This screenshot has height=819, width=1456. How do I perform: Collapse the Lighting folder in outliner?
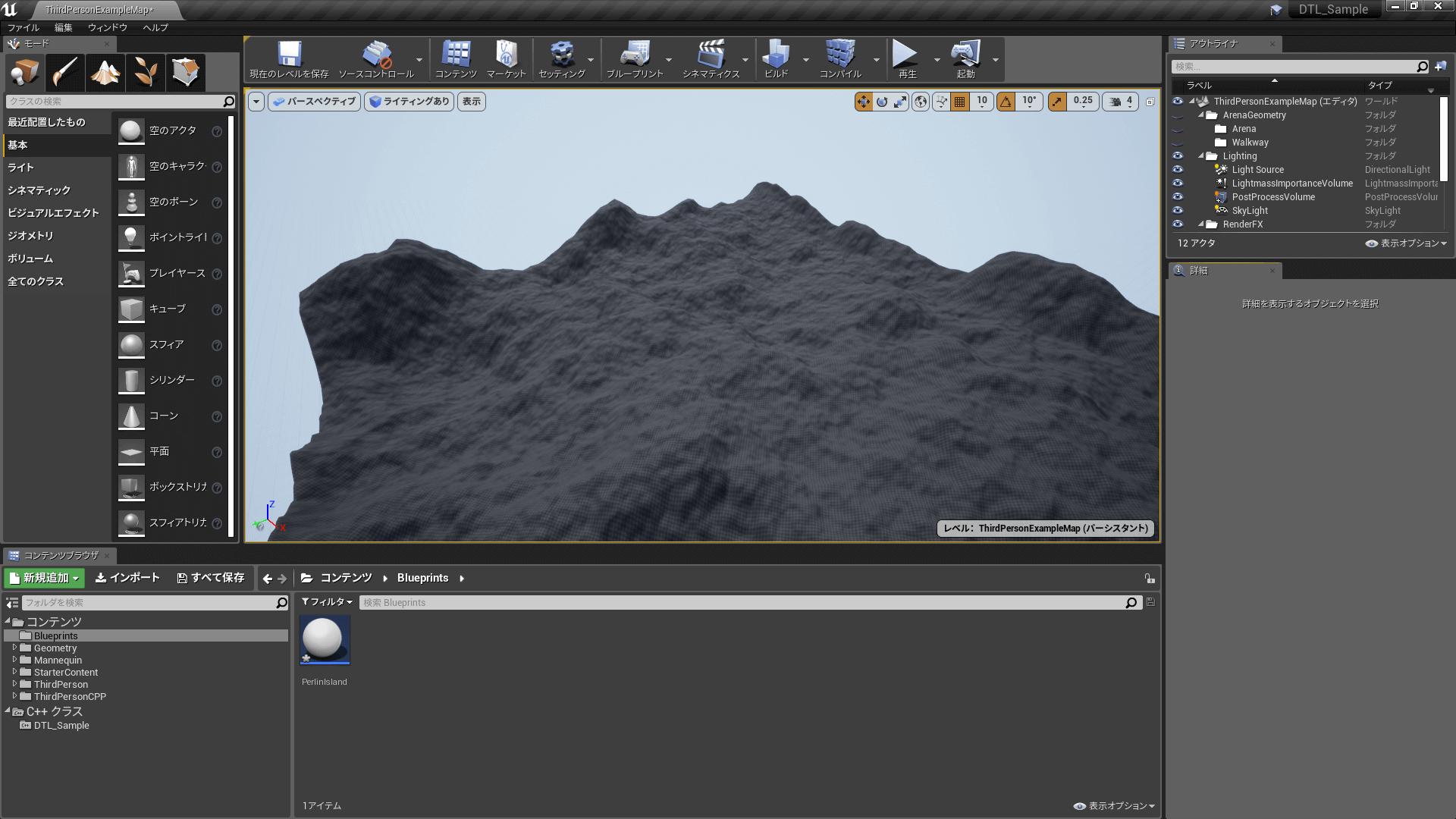[x=1201, y=156]
